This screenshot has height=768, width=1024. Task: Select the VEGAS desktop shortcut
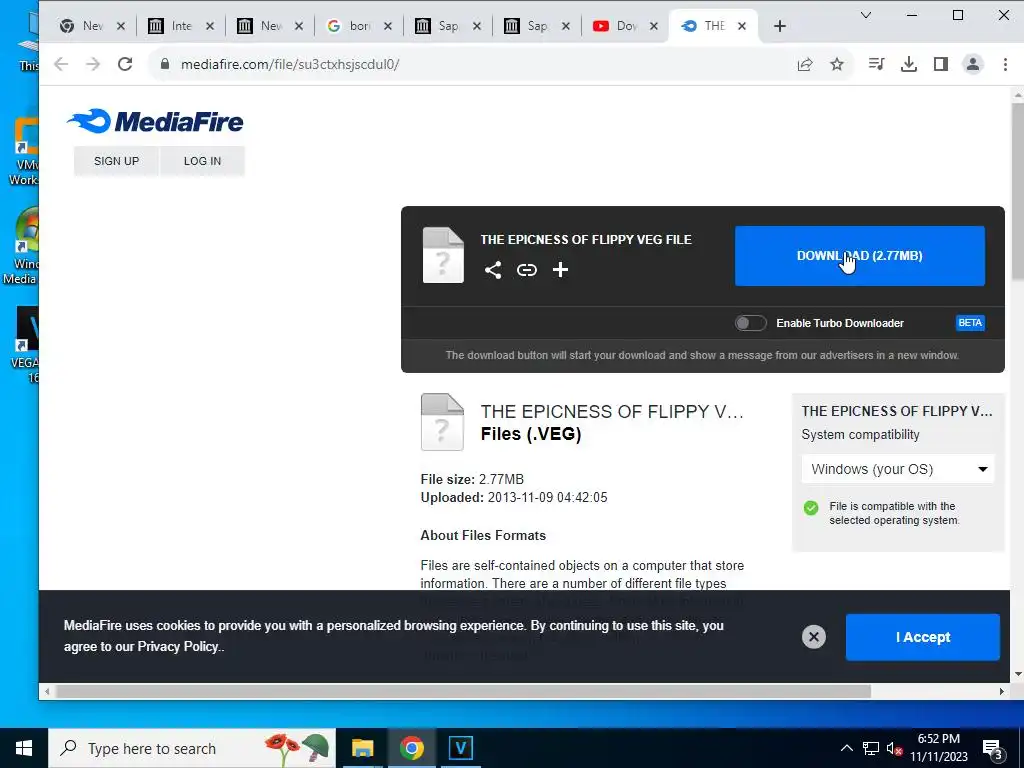[x=25, y=345]
